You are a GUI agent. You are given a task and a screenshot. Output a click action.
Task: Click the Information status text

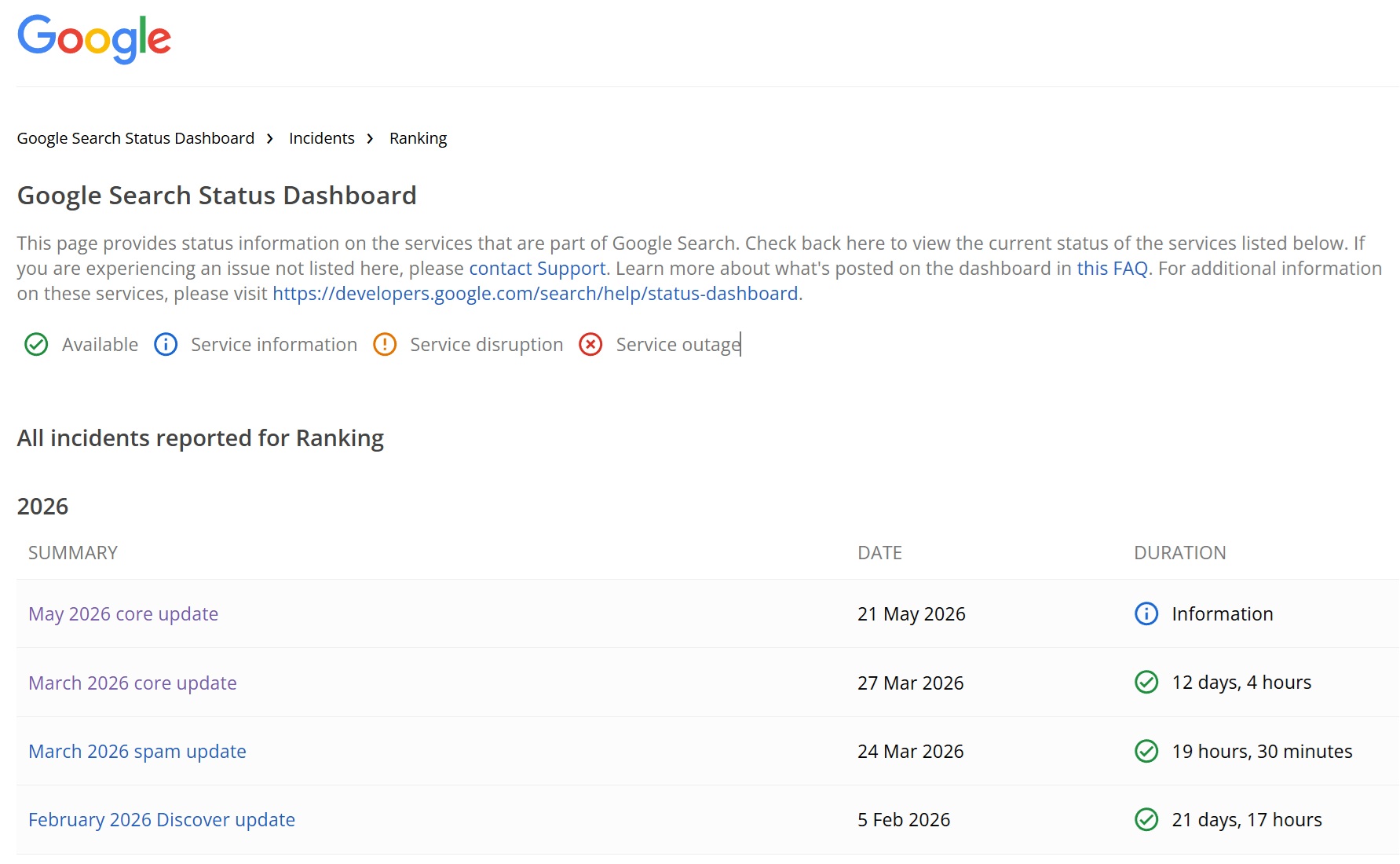click(1223, 614)
